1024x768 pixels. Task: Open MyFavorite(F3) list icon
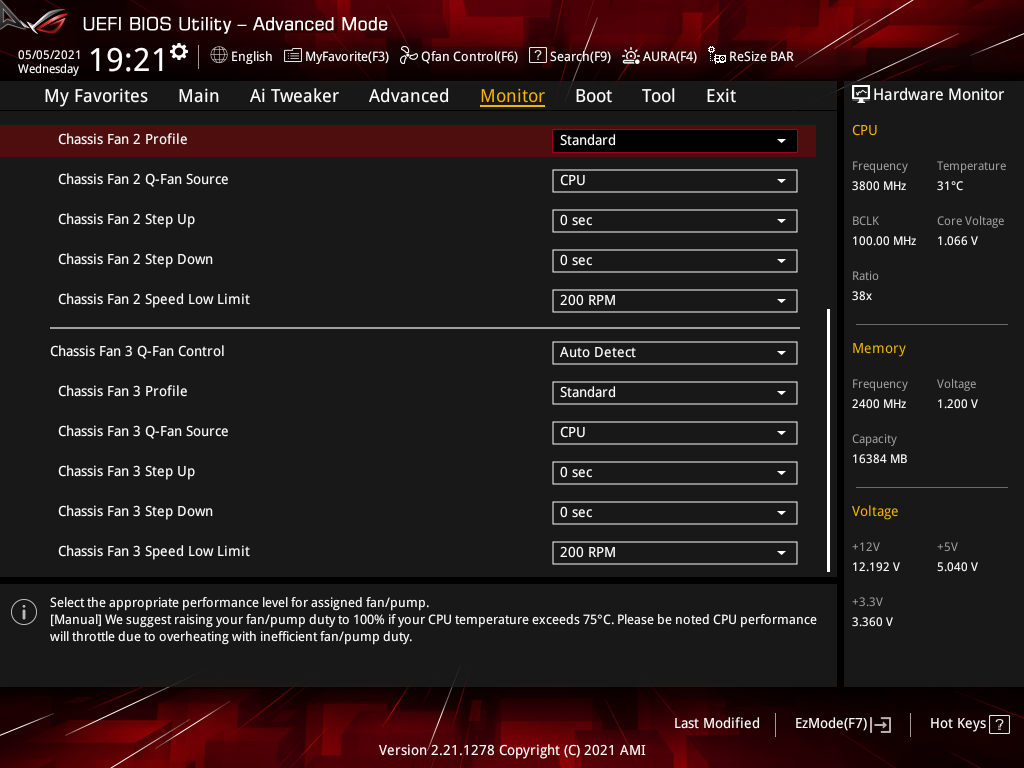(x=293, y=56)
